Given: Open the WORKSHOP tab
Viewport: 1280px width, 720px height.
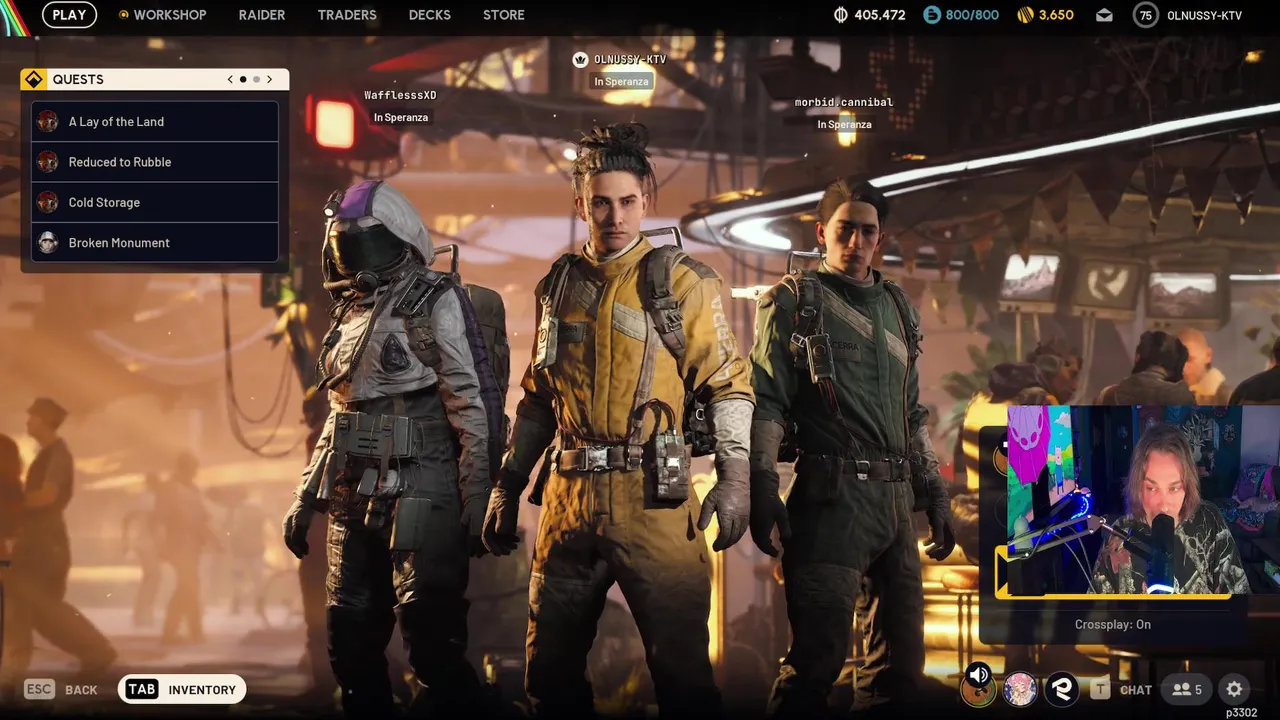Looking at the screenshot, I should pyautogui.click(x=163, y=15).
